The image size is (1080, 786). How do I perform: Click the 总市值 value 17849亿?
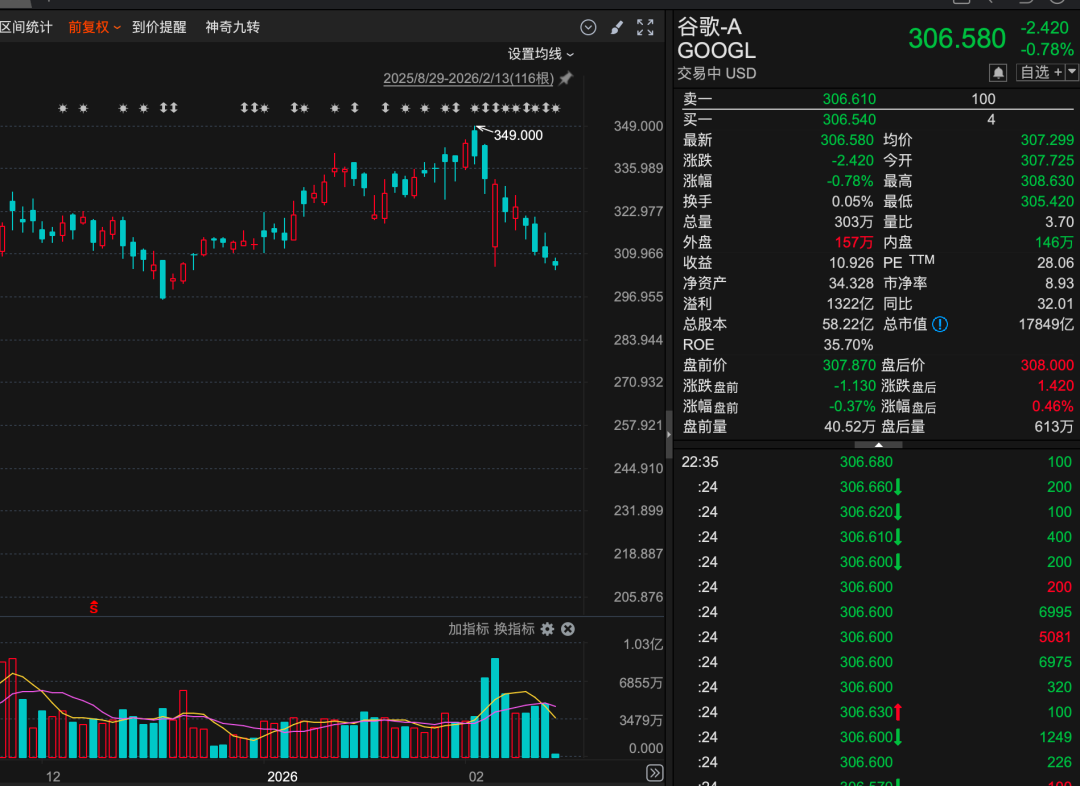coord(1046,324)
